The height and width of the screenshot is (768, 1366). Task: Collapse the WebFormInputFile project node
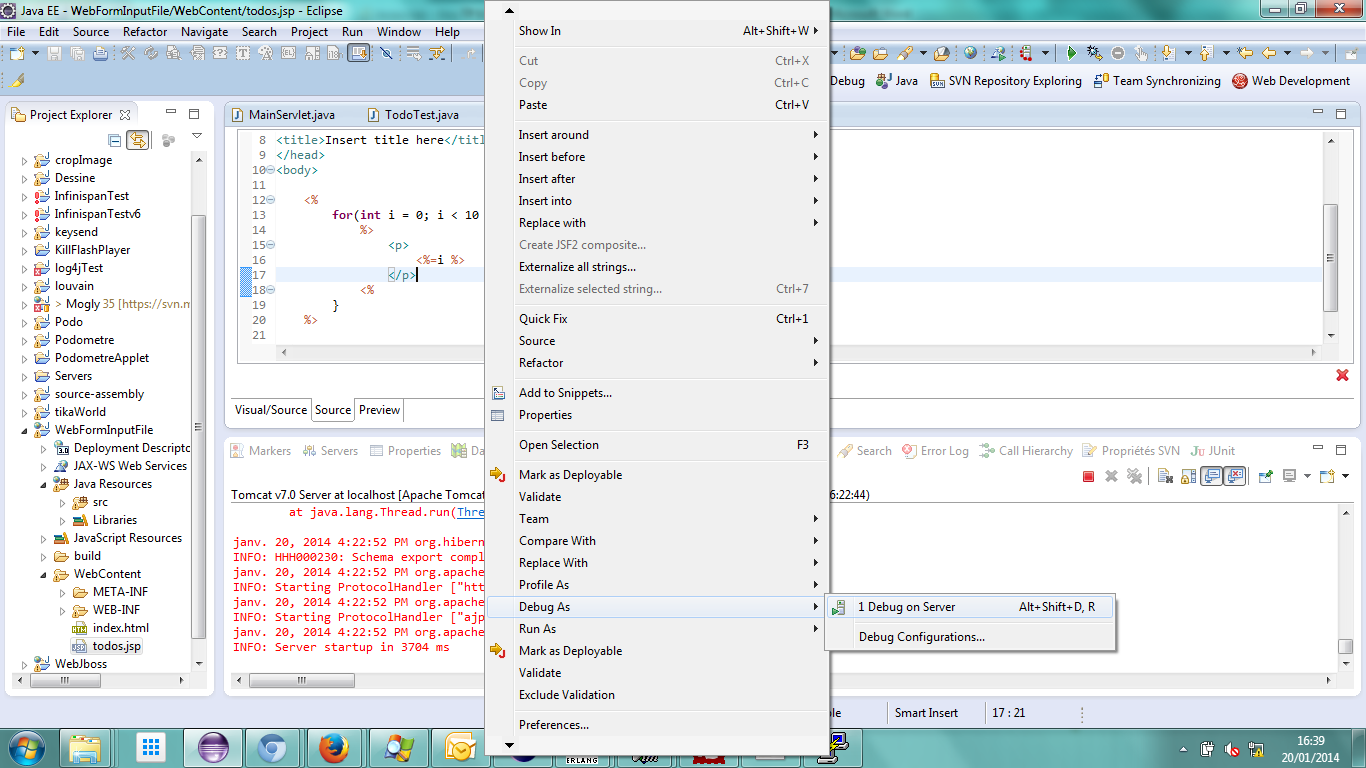pyautogui.click(x=25, y=430)
